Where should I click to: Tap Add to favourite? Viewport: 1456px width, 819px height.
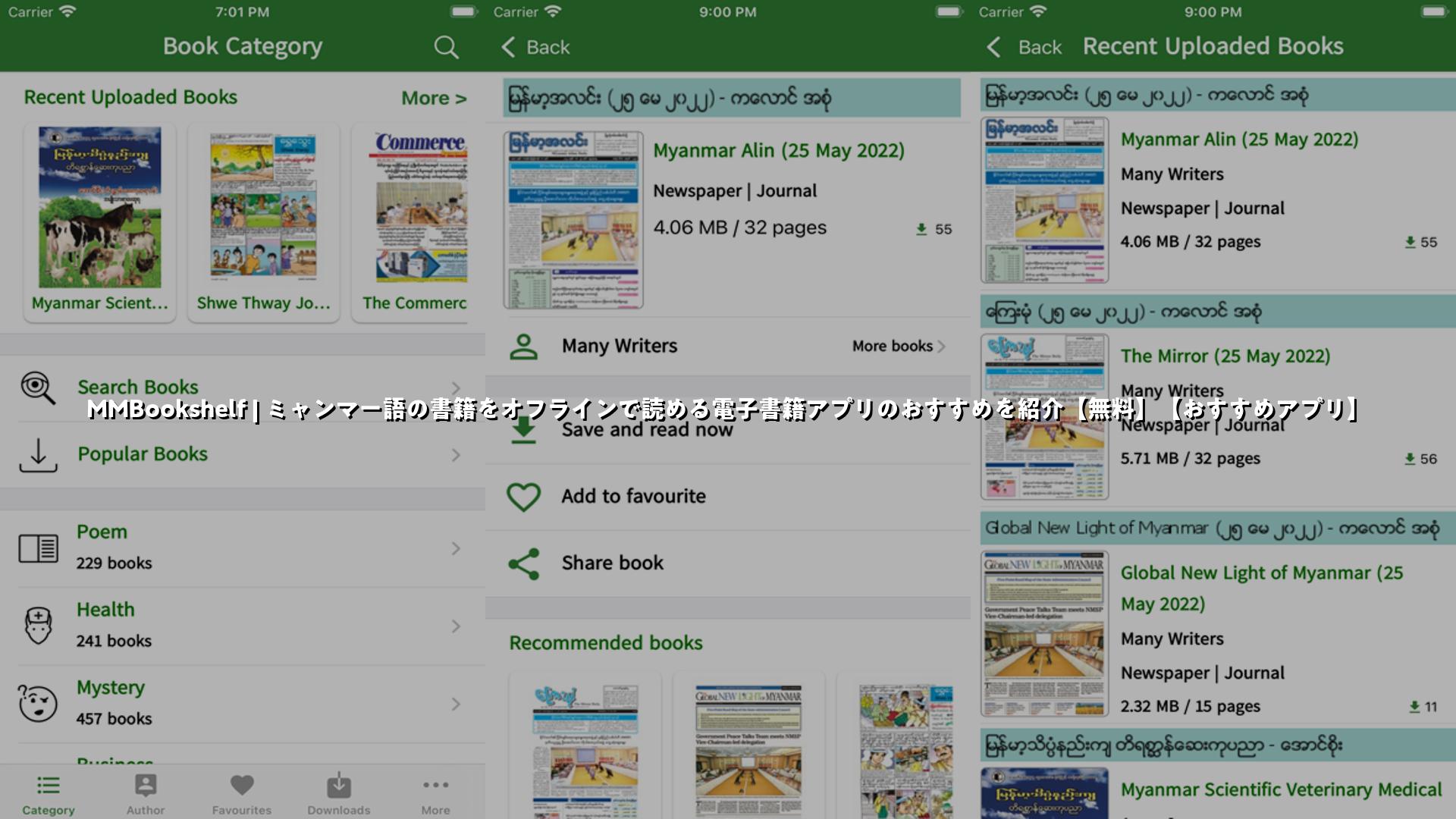click(x=634, y=497)
